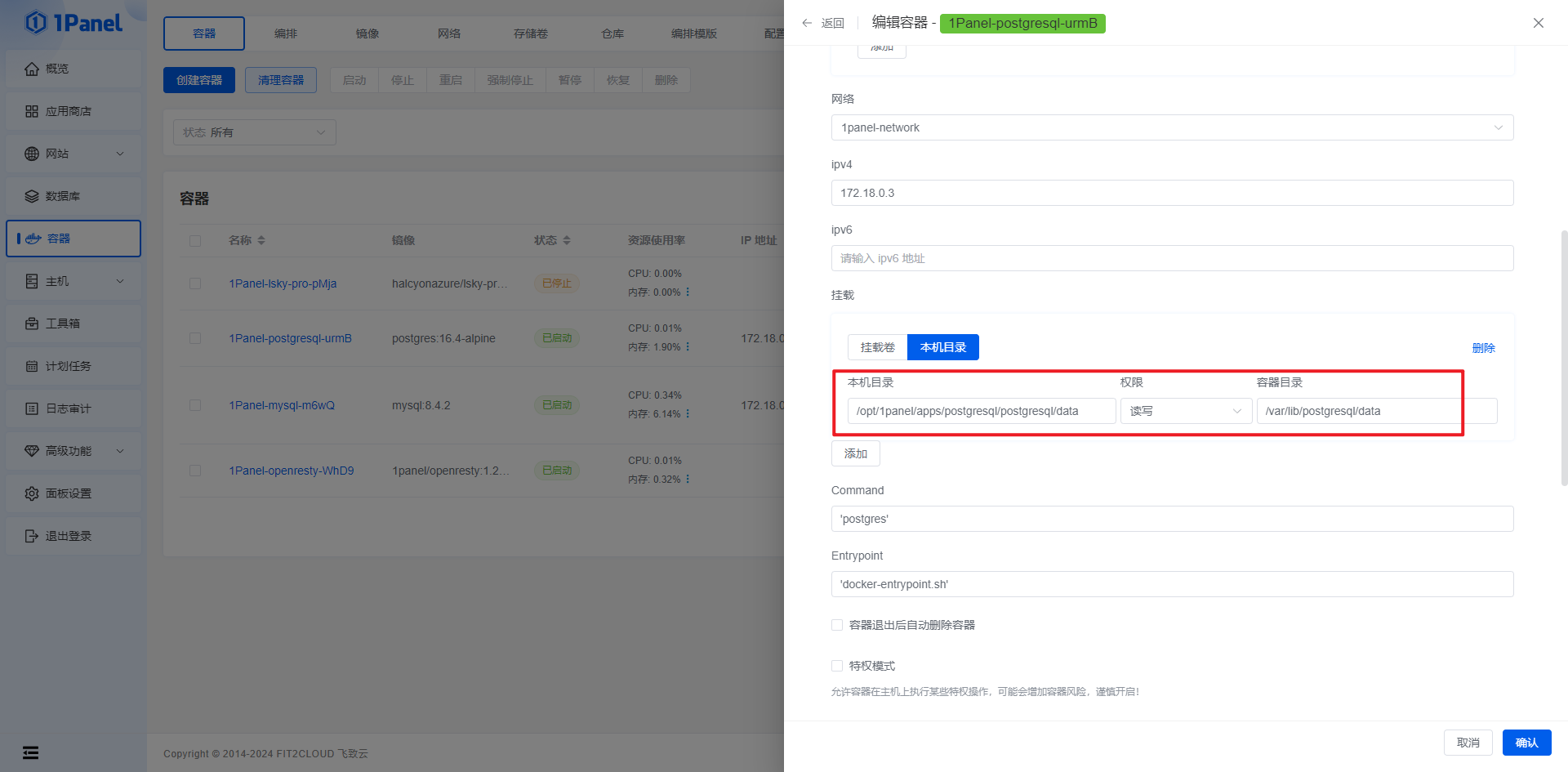
Task: Switch to the 存储卷 tab
Action: [531, 33]
